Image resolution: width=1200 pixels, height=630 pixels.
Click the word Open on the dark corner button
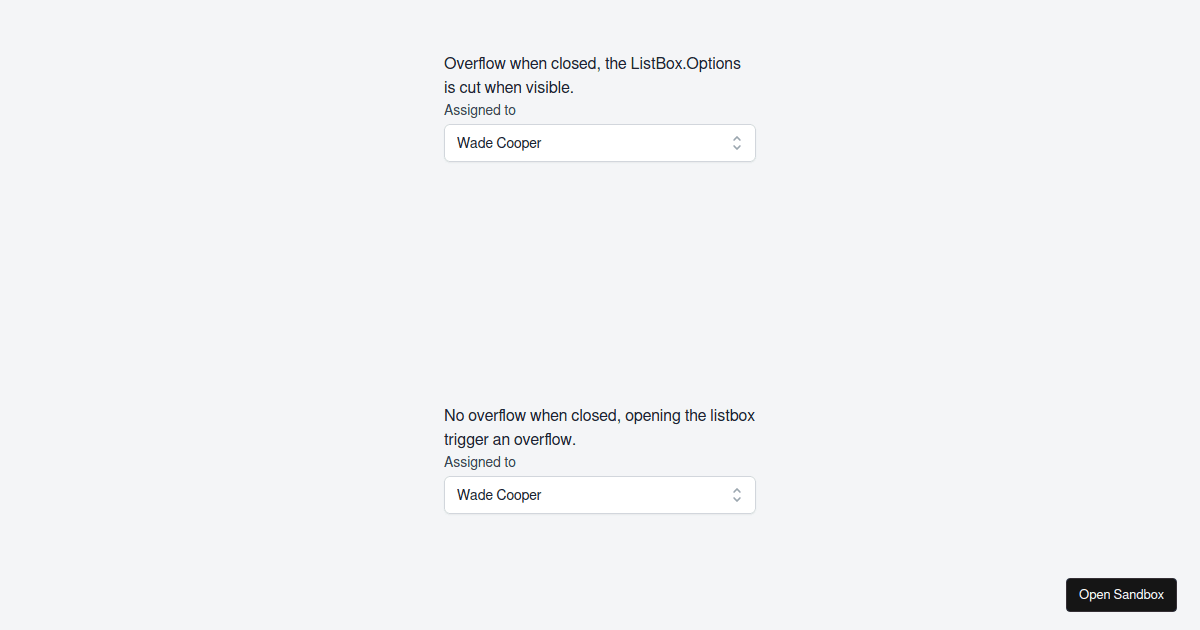point(1095,595)
